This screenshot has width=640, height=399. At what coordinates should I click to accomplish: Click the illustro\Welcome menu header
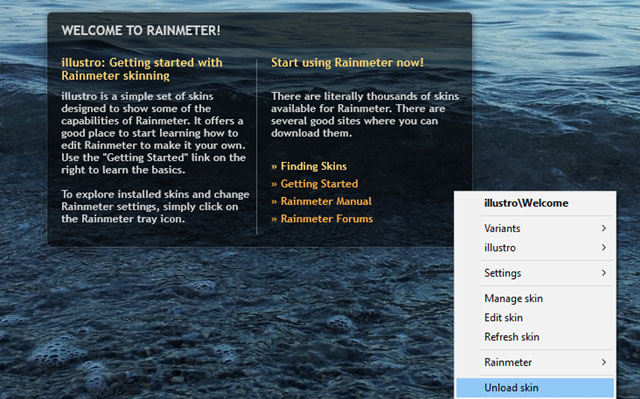pos(526,203)
